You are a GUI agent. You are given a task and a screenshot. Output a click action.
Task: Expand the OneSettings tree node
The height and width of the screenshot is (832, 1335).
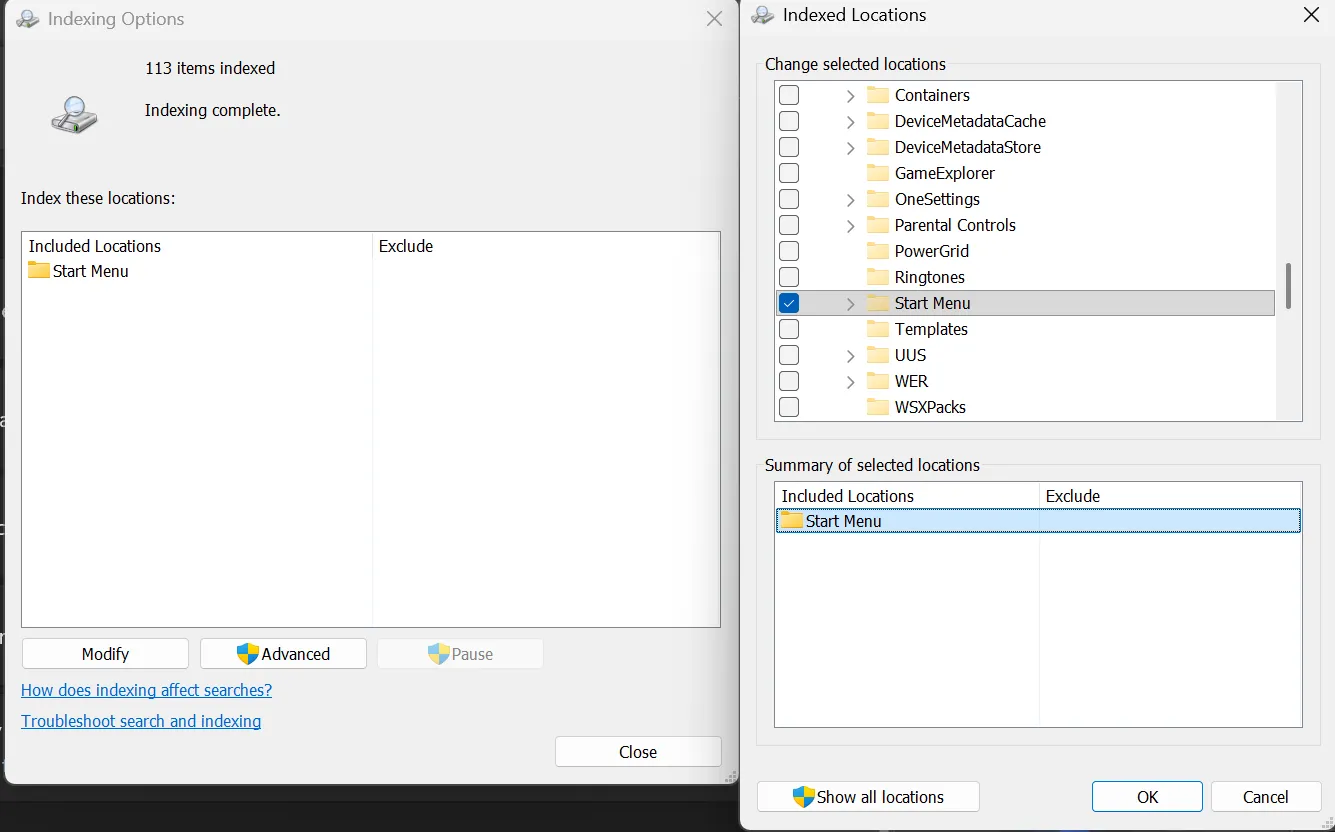[x=850, y=200]
